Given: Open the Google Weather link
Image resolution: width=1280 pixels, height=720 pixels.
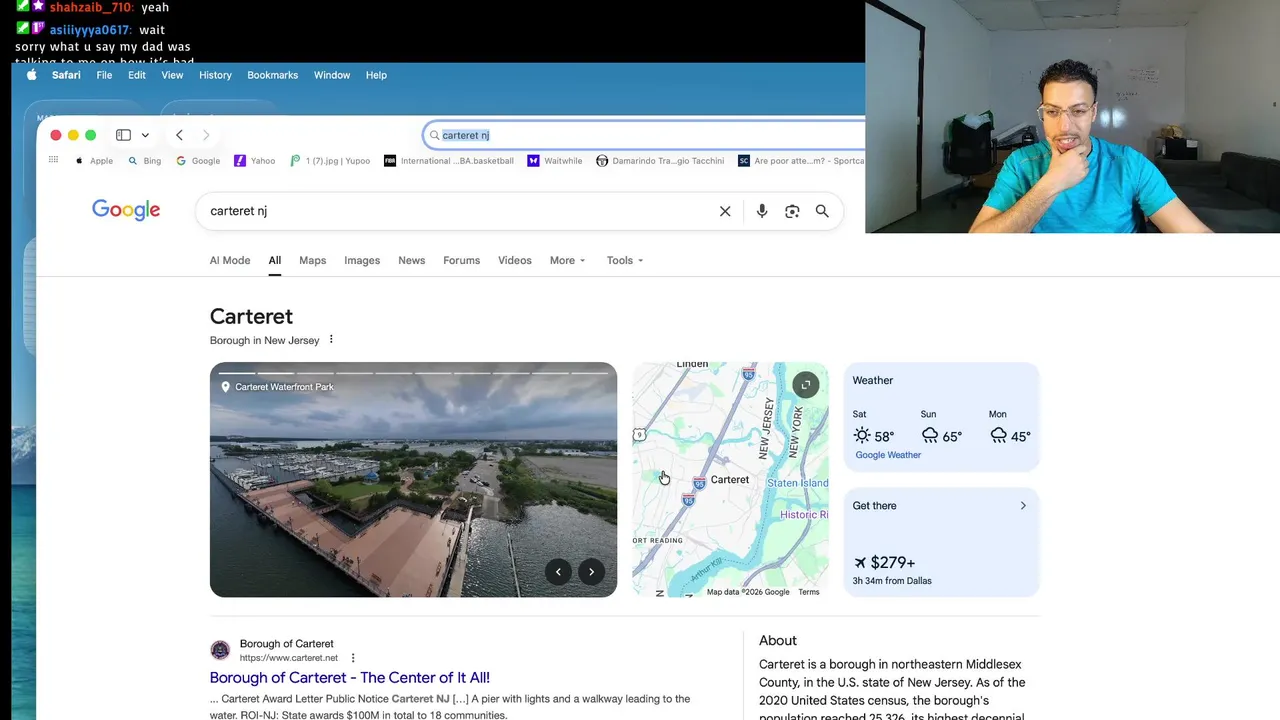Looking at the screenshot, I should tap(888, 455).
